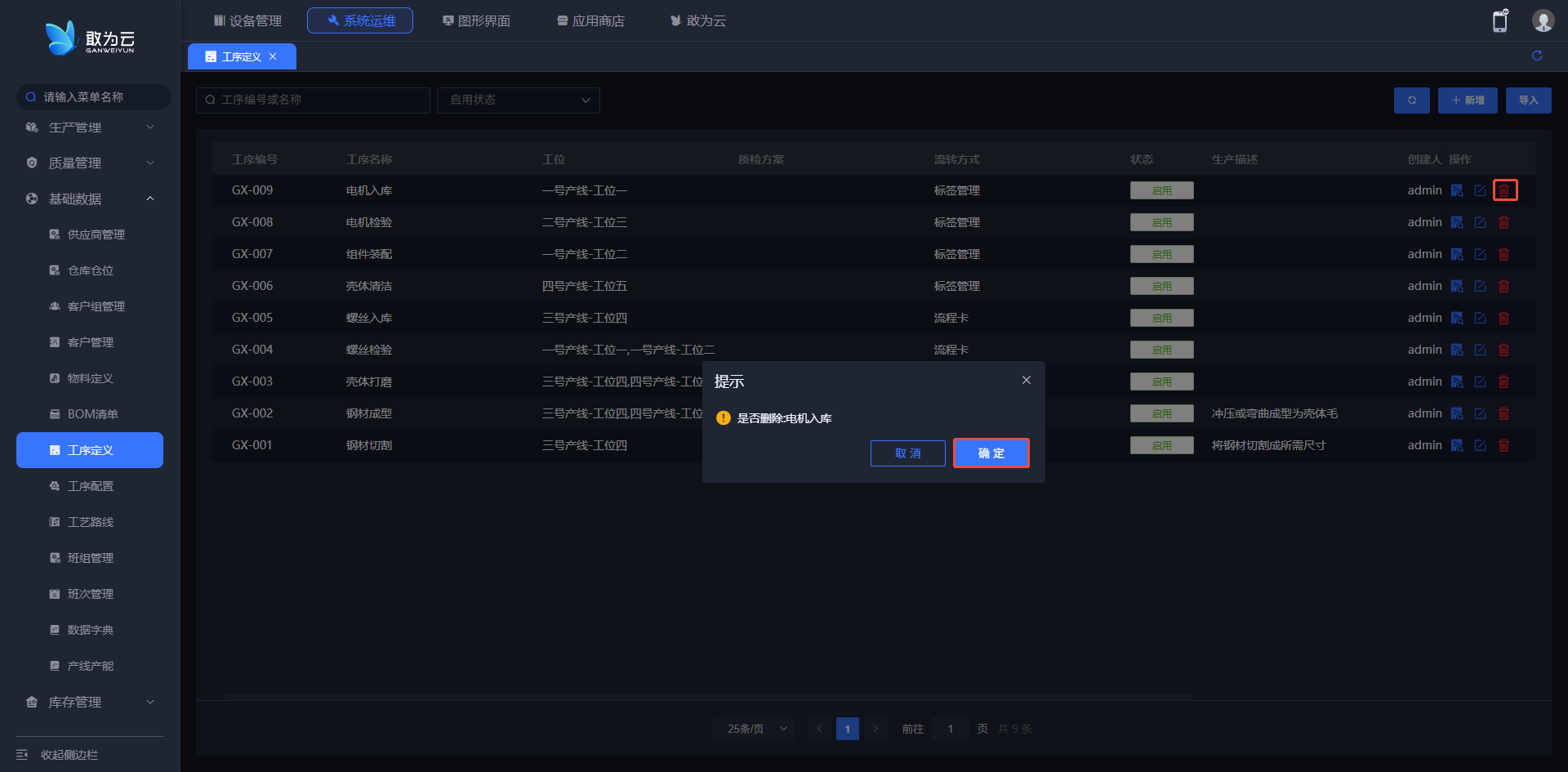Open the 启用状态 dropdown filter

click(x=519, y=100)
